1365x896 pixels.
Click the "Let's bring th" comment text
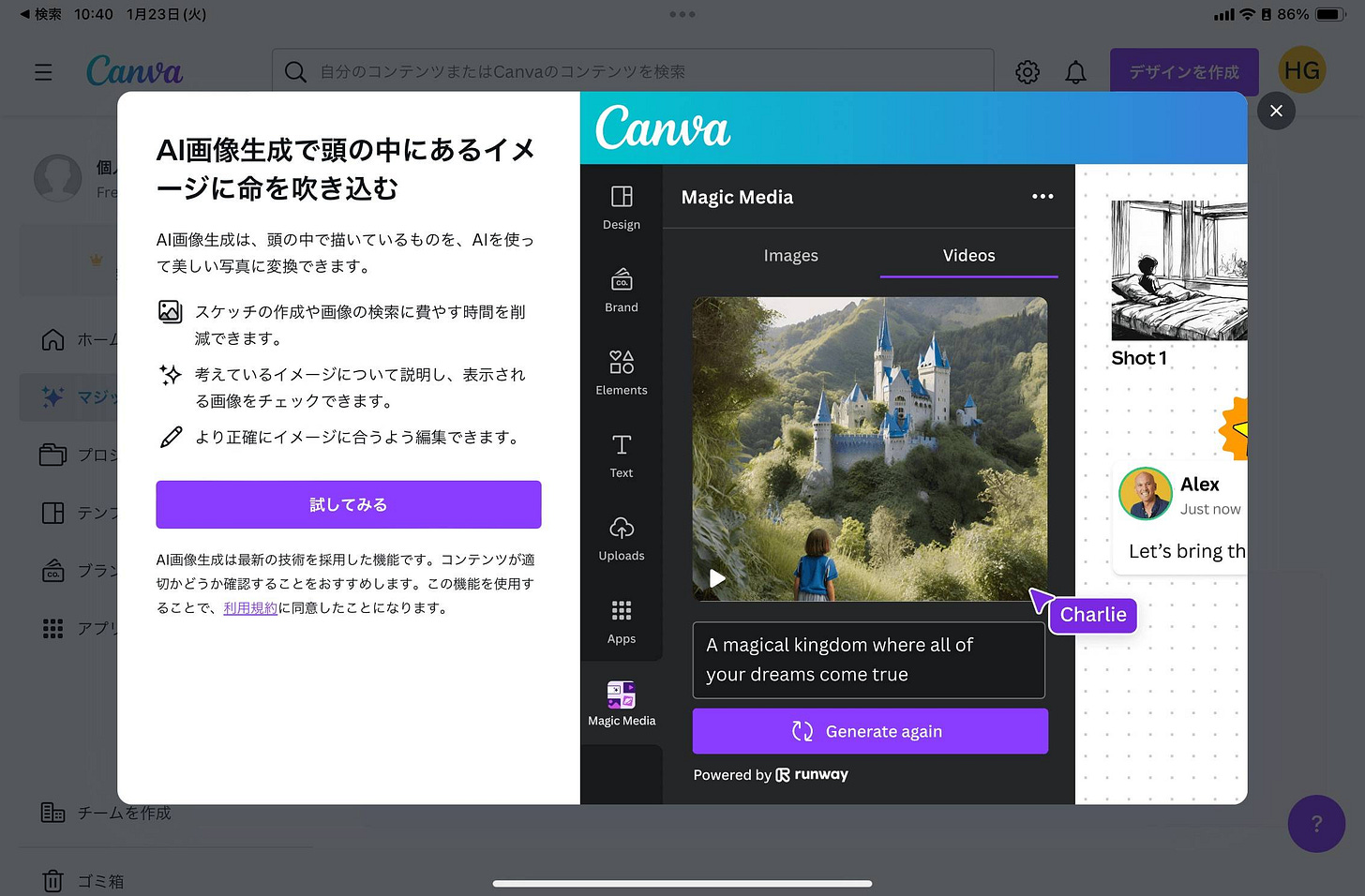(x=1187, y=551)
